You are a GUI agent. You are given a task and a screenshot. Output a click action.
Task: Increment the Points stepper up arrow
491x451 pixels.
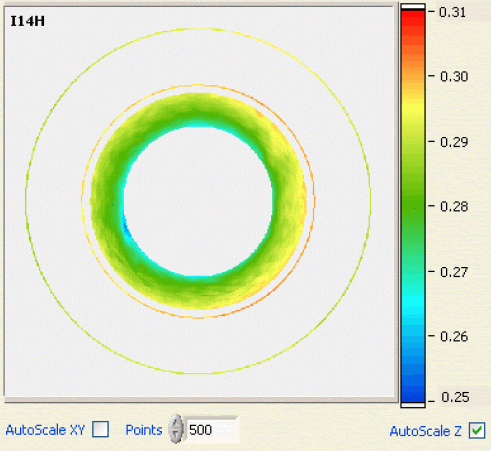tap(176, 423)
